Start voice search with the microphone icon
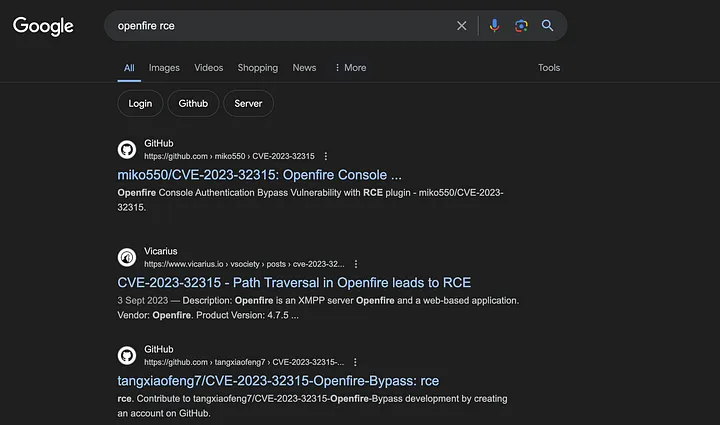The width and height of the screenshot is (720, 425). point(494,26)
